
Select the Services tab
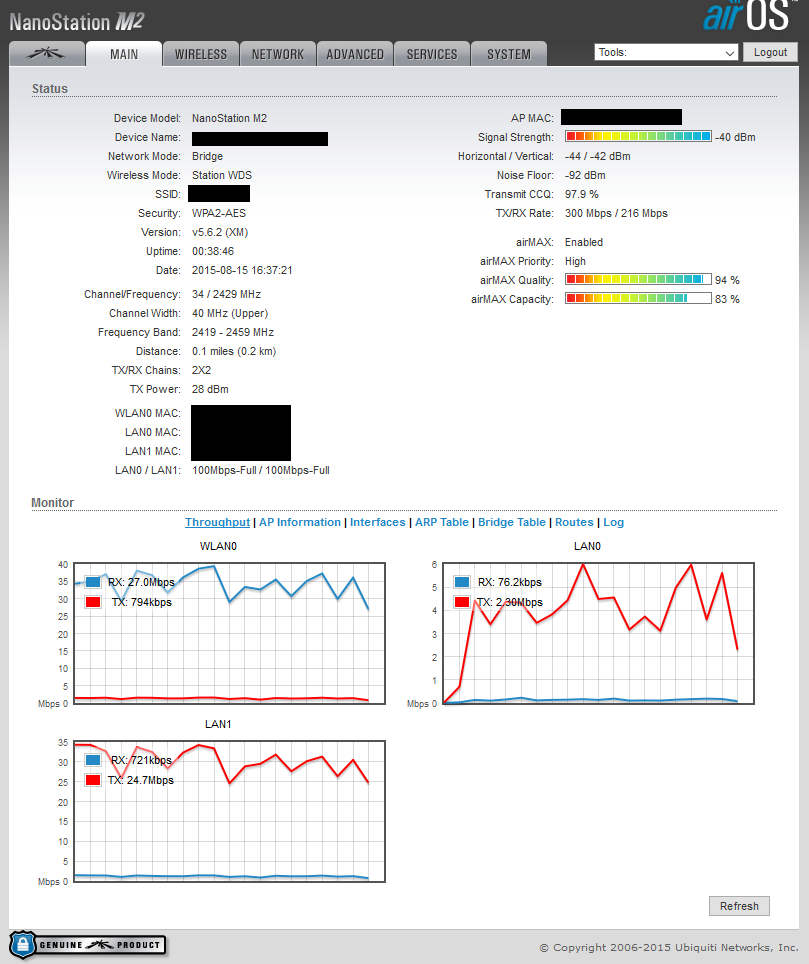432,54
